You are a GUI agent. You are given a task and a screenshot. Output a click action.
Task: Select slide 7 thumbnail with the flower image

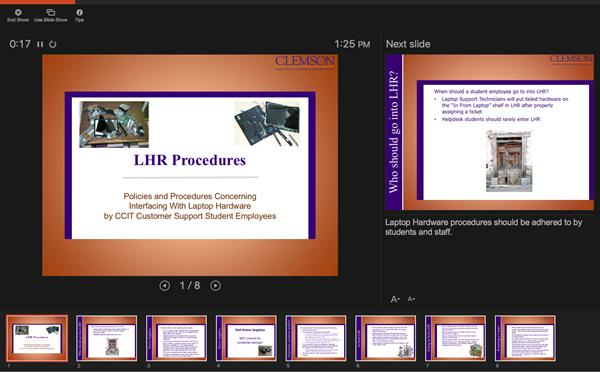click(455, 338)
